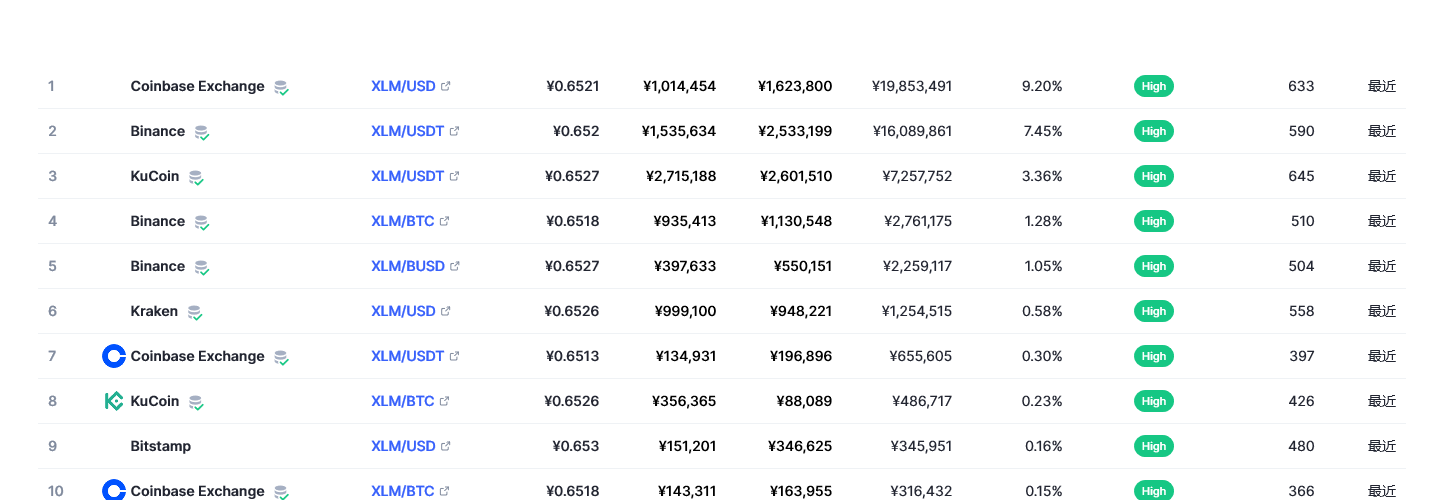Screen dimensions: 1450x500
Task: Click verified reserves icon beside Kraken
Action: pos(195,313)
